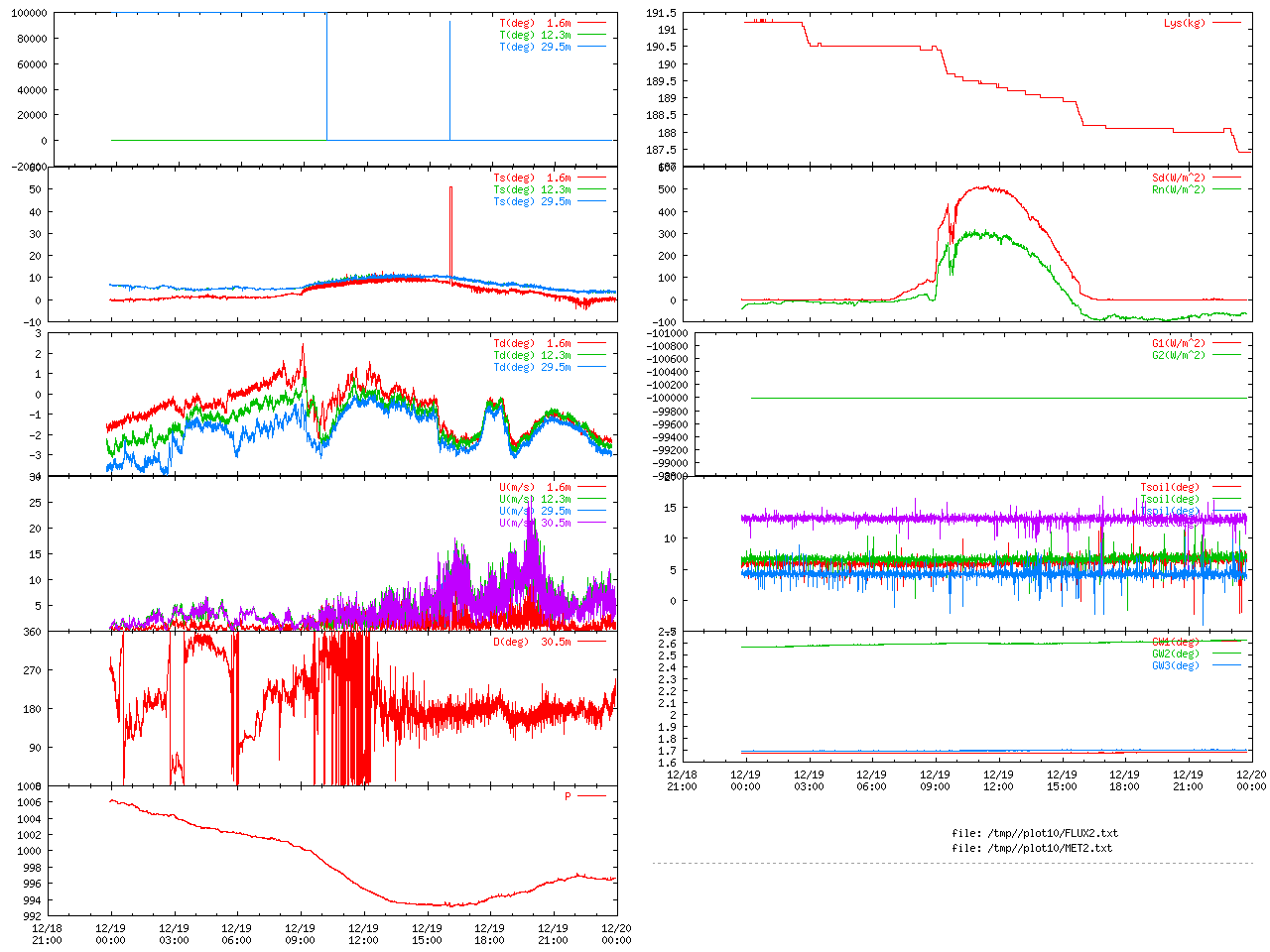Screen dimensions: 1270x952
Task: Click the /tmp//plot10/MET2.txt file path text
Action: click(x=1032, y=848)
